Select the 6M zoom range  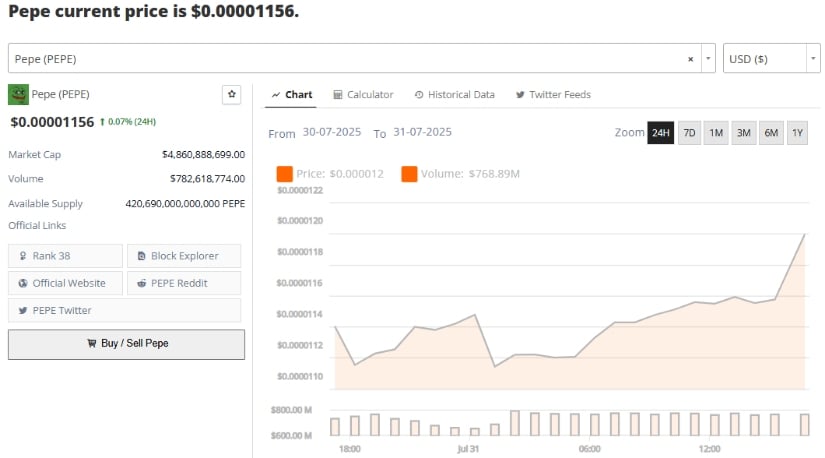point(771,133)
